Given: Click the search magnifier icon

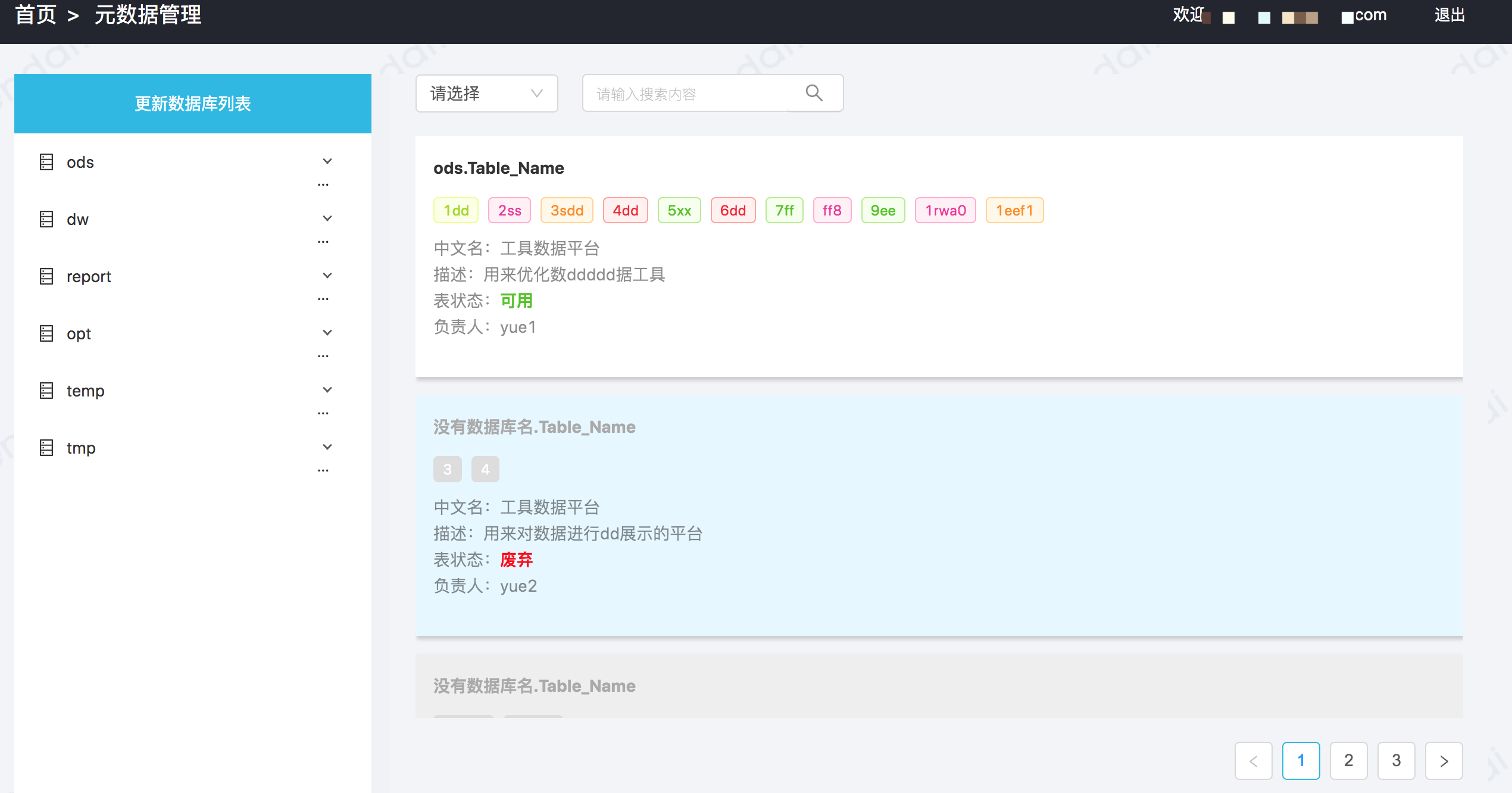Looking at the screenshot, I should pyautogui.click(x=814, y=93).
